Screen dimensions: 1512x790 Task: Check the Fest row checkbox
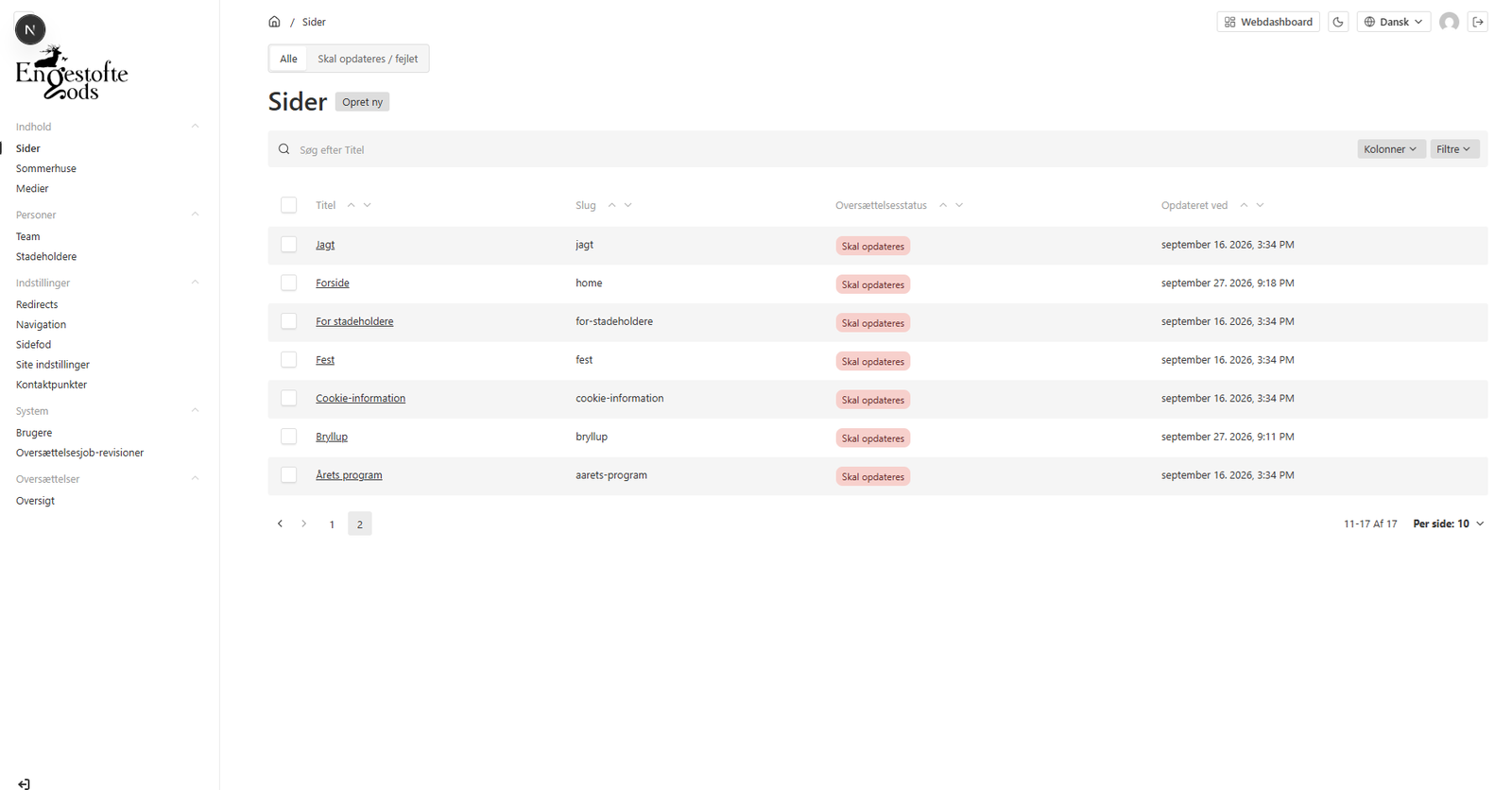289,360
